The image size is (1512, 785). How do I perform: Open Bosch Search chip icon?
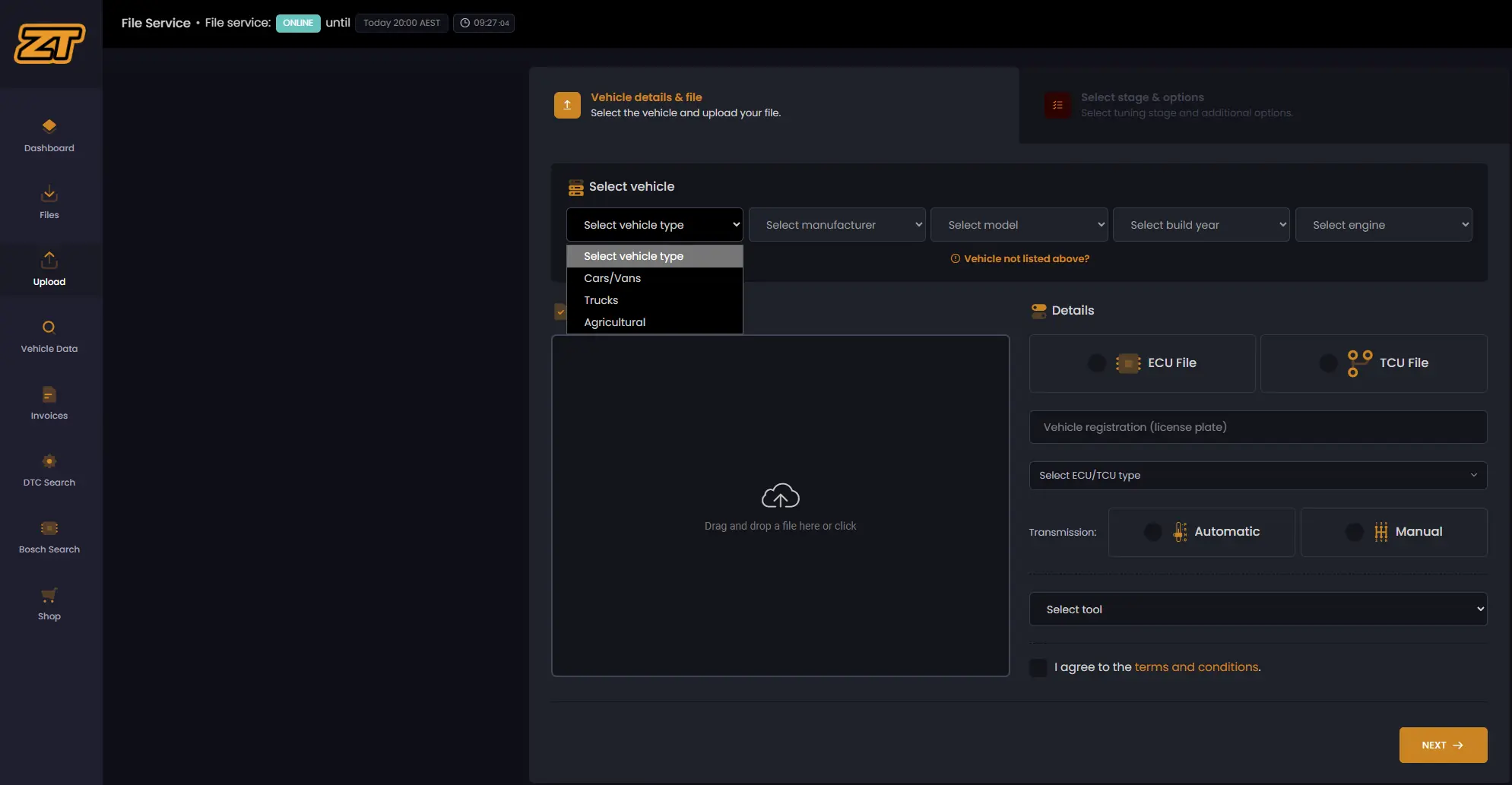click(49, 528)
